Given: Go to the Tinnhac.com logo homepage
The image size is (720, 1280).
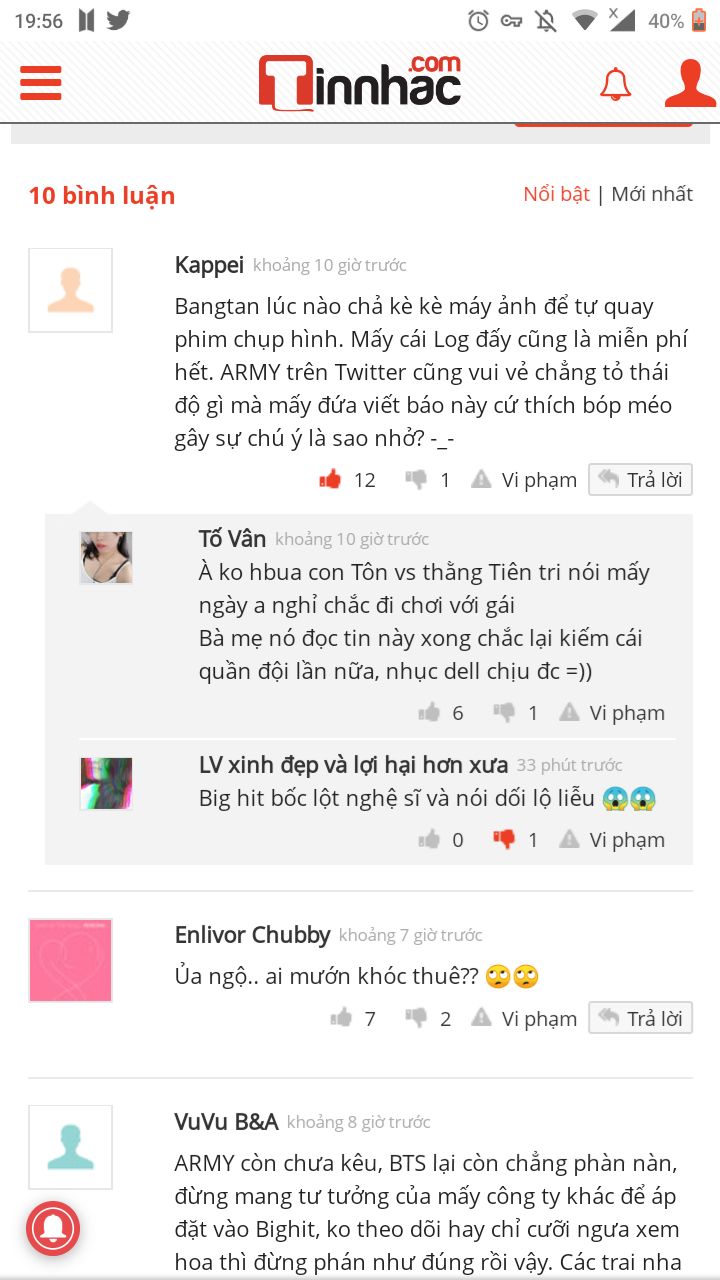Looking at the screenshot, I should pyautogui.click(x=360, y=83).
